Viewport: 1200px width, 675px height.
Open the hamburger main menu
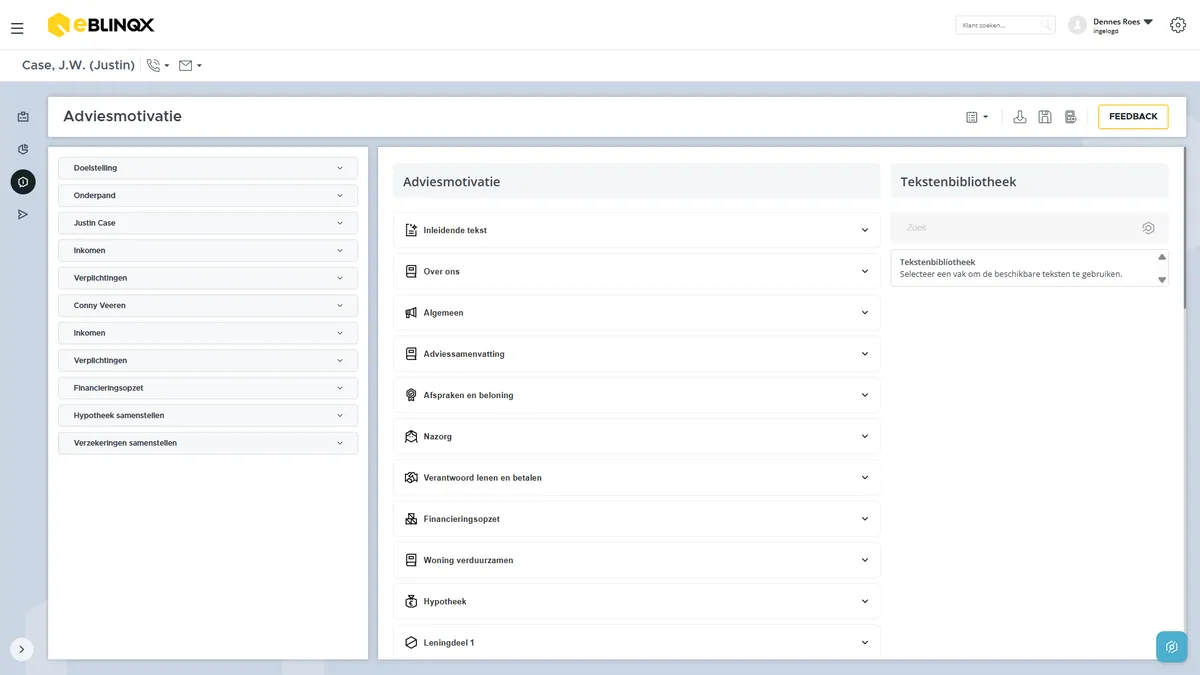(x=17, y=28)
